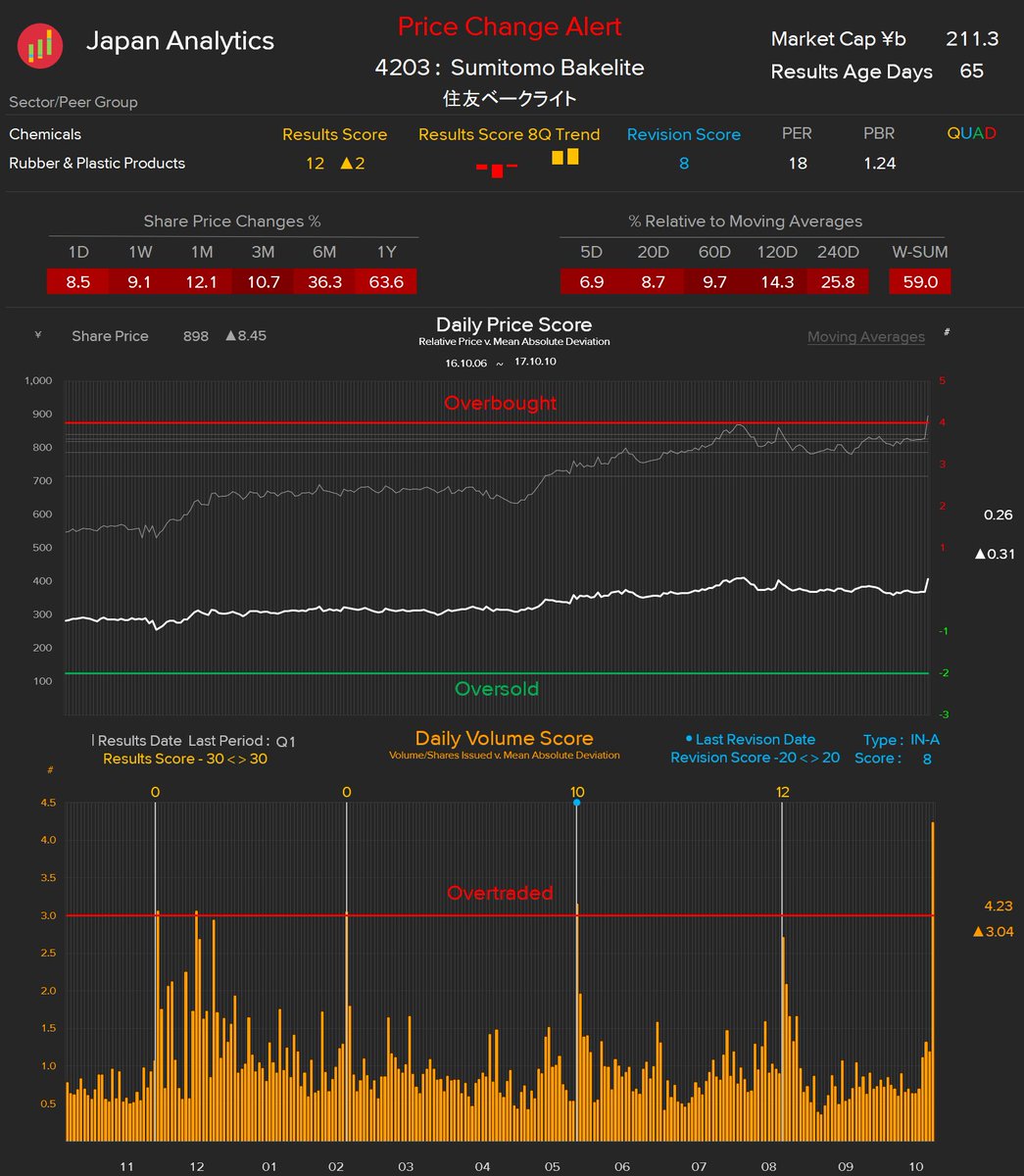Click the 6M price change cell 36.3
This screenshot has width=1024, height=1176.
click(324, 281)
